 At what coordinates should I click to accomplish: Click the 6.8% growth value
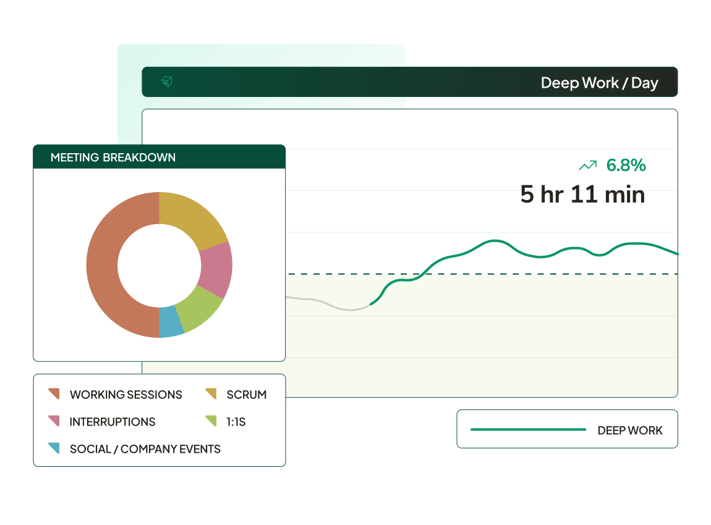626,165
